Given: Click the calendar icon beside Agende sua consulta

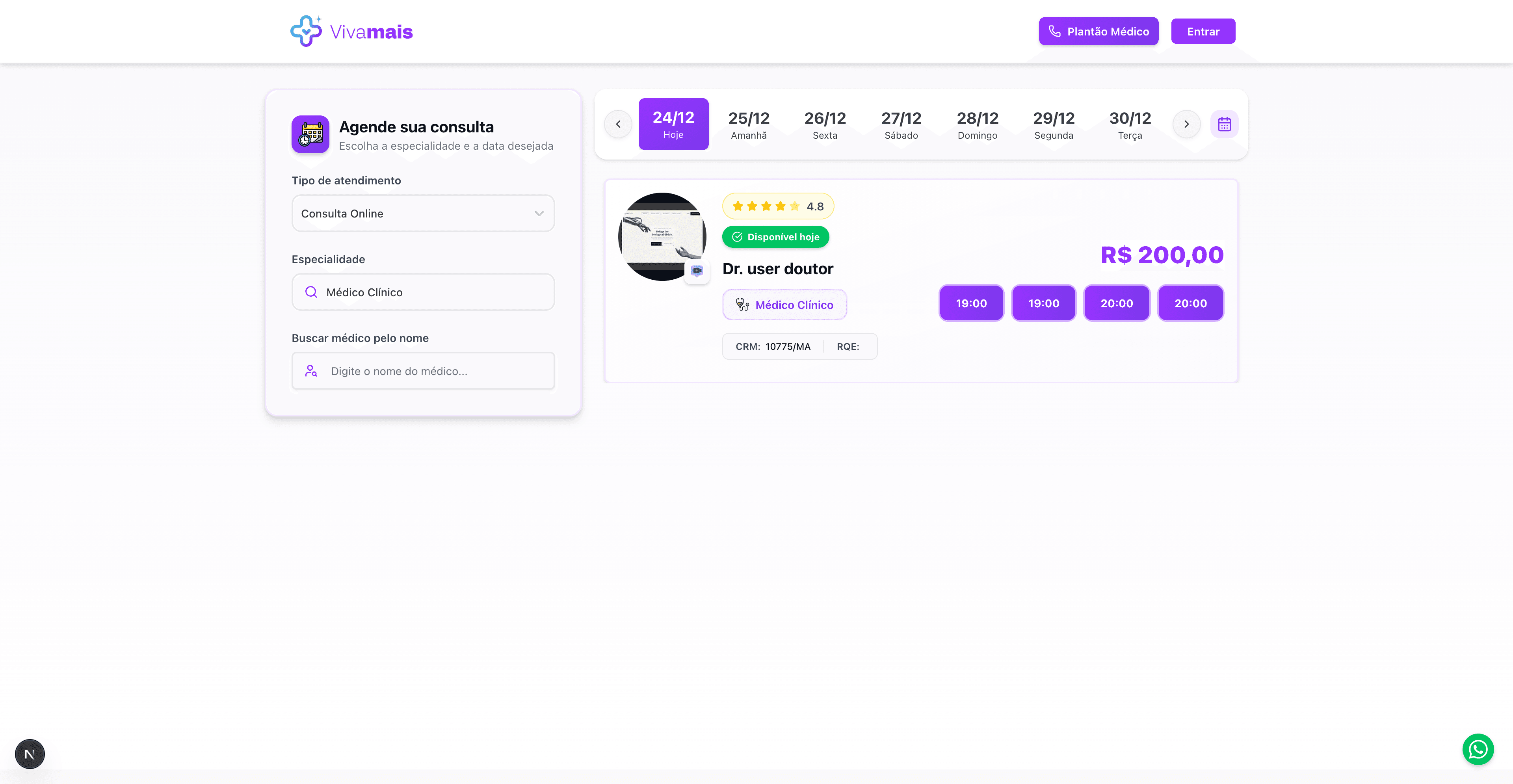Looking at the screenshot, I should (310, 134).
